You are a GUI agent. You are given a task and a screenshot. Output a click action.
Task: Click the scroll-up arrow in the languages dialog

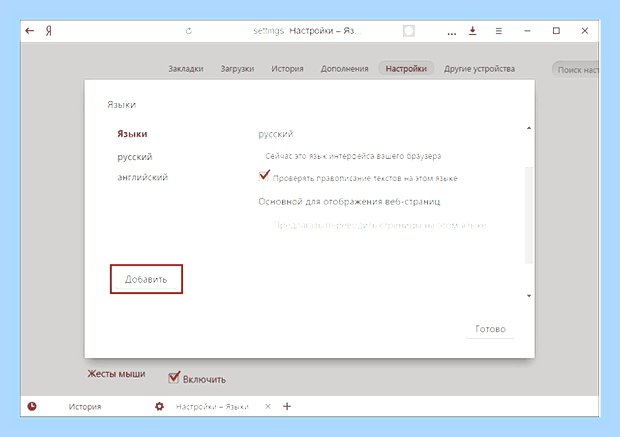point(529,128)
